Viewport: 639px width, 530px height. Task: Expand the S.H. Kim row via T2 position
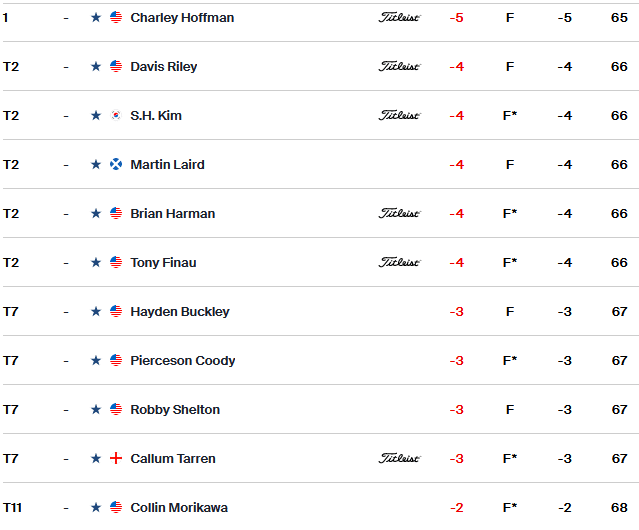coord(11,116)
